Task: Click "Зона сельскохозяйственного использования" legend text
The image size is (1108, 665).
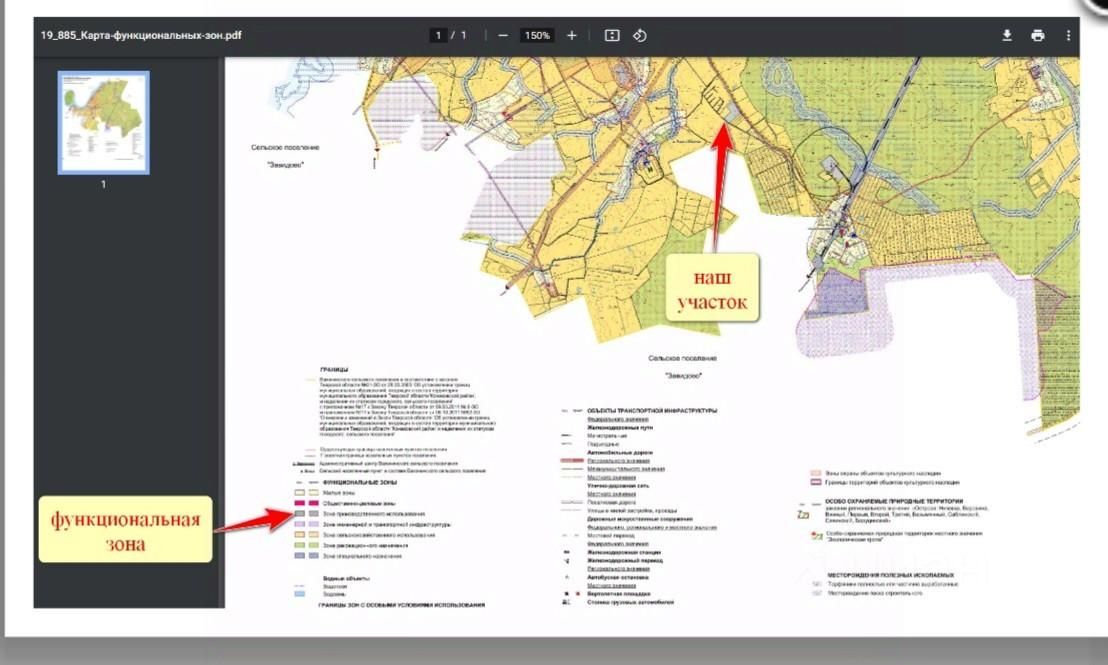Action: coord(379,535)
